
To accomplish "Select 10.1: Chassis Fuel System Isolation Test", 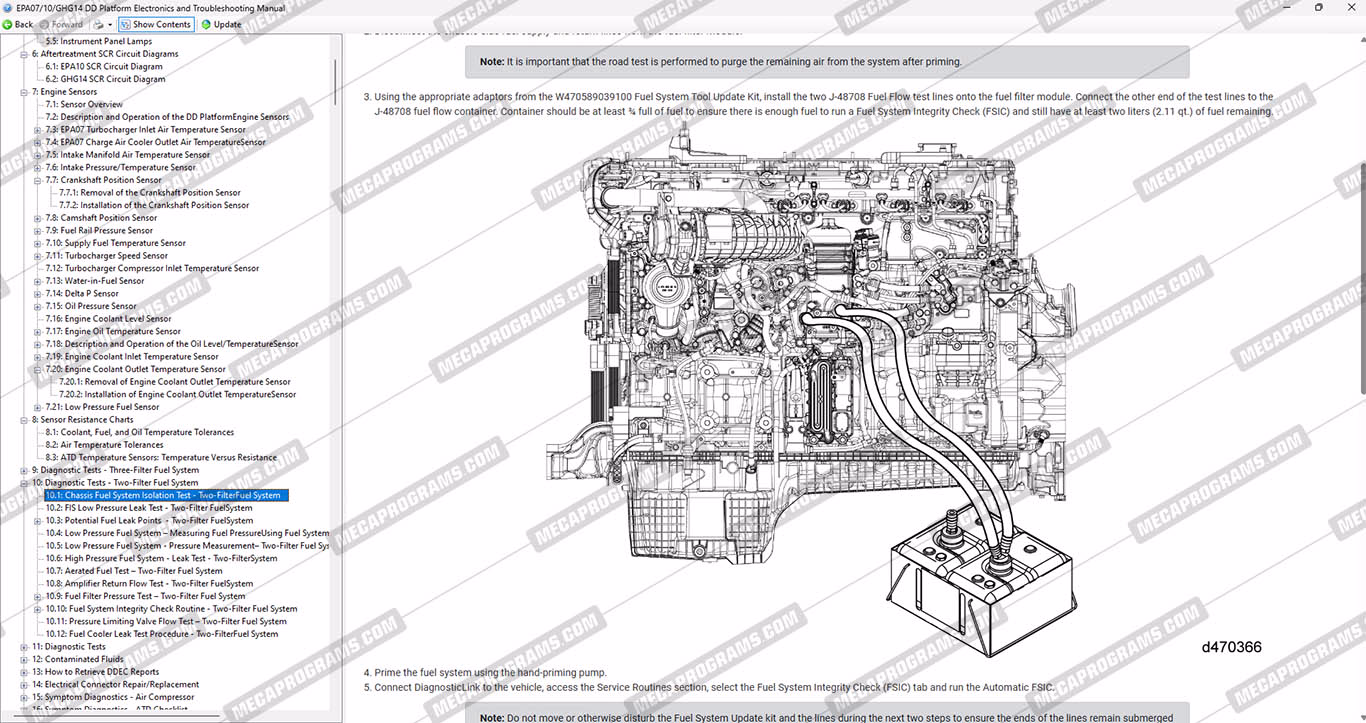I will coord(166,495).
